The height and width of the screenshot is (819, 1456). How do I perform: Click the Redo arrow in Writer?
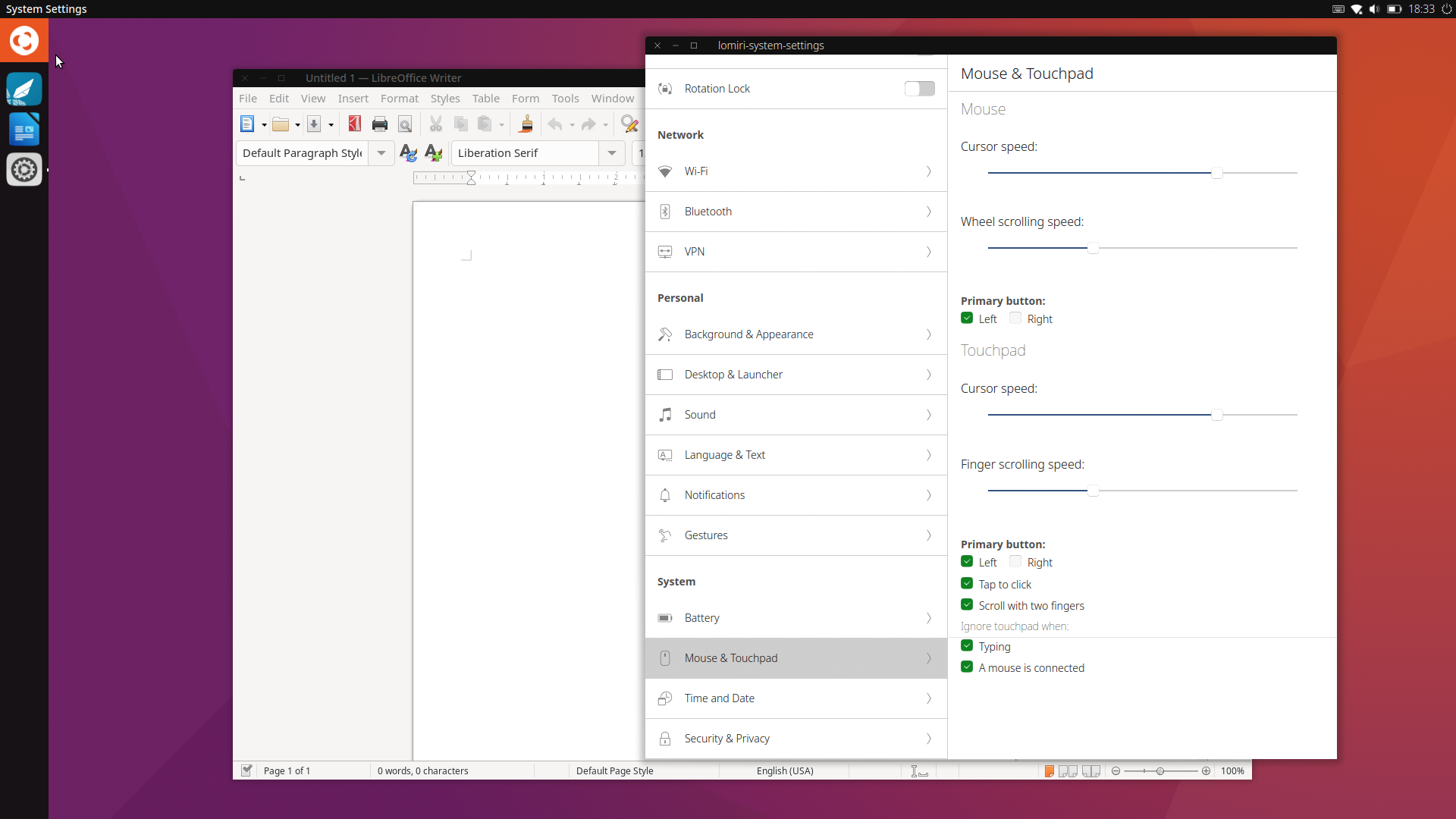click(x=589, y=124)
